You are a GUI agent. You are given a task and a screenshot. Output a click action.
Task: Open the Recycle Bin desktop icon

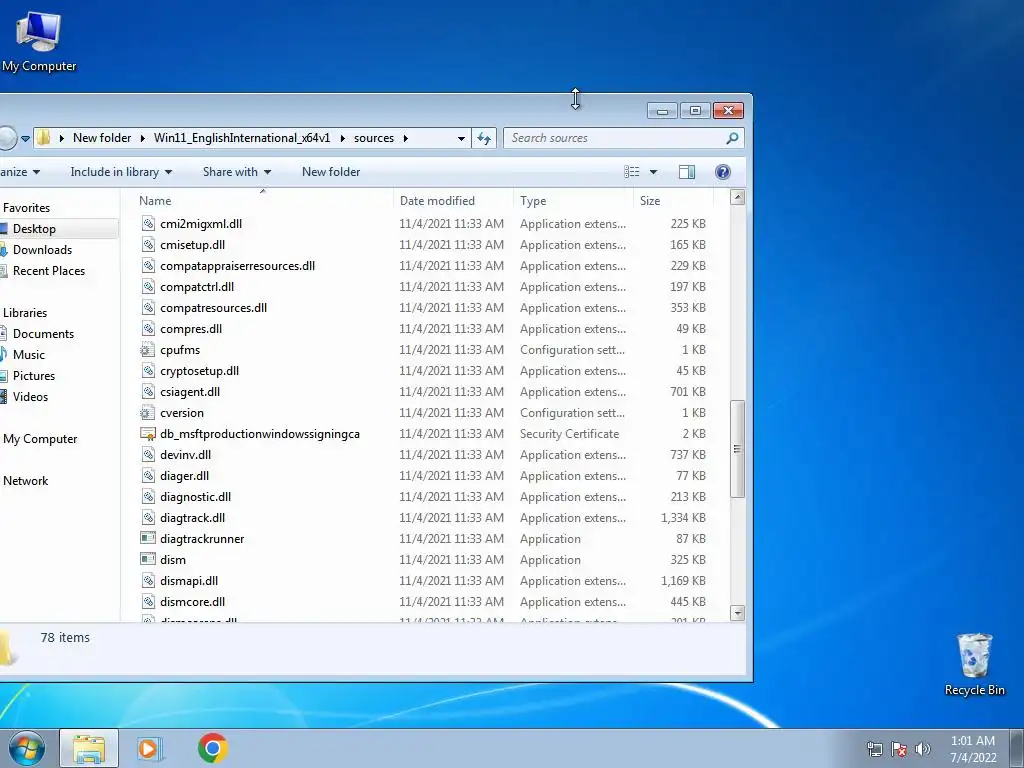pos(974,664)
